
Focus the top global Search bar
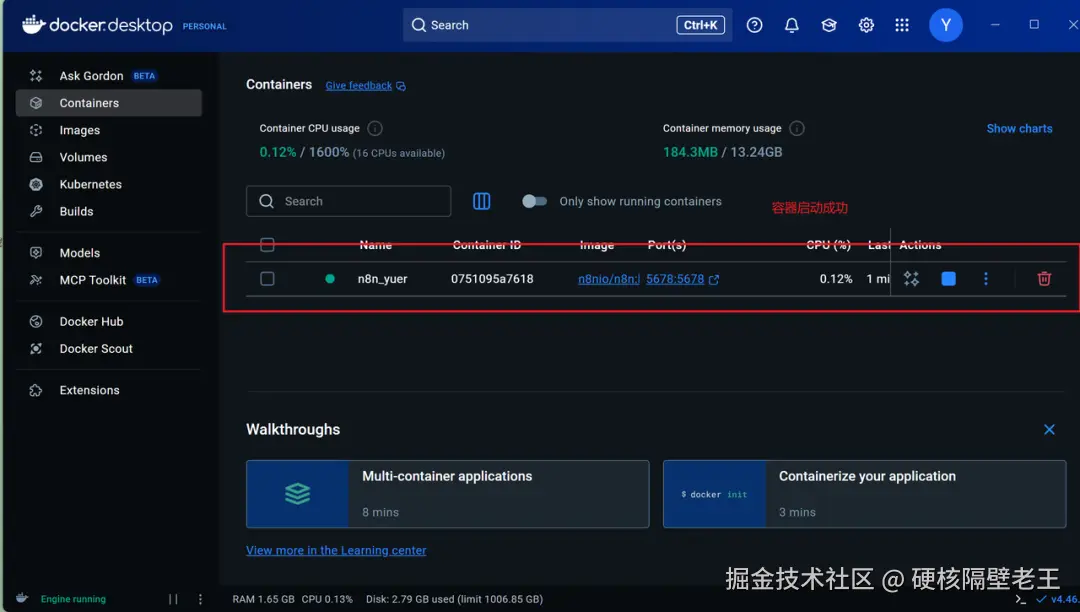[567, 25]
